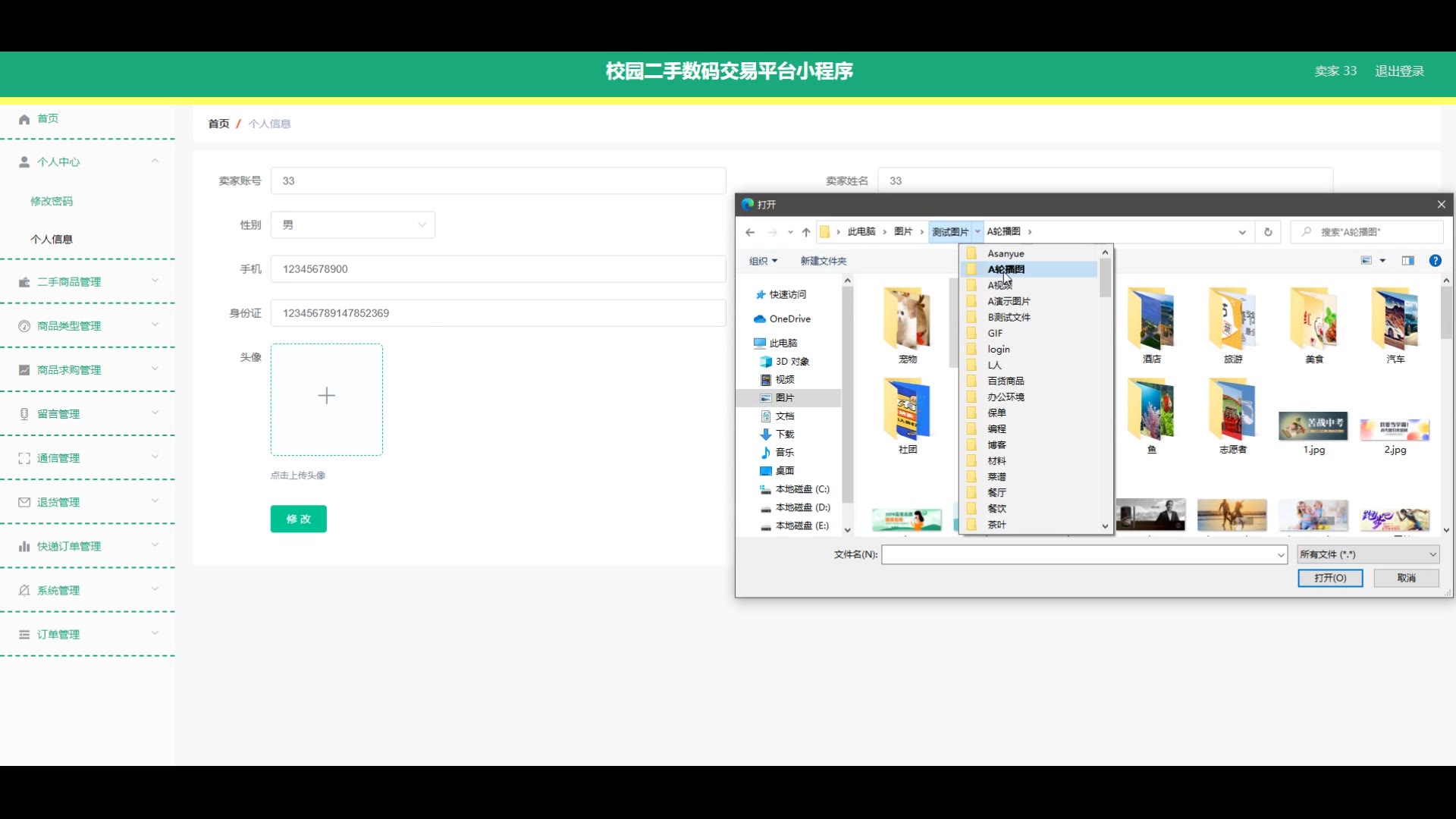Click 新建文件夹 in dialog toolbar
The width and height of the screenshot is (1456, 819).
[x=823, y=261]
